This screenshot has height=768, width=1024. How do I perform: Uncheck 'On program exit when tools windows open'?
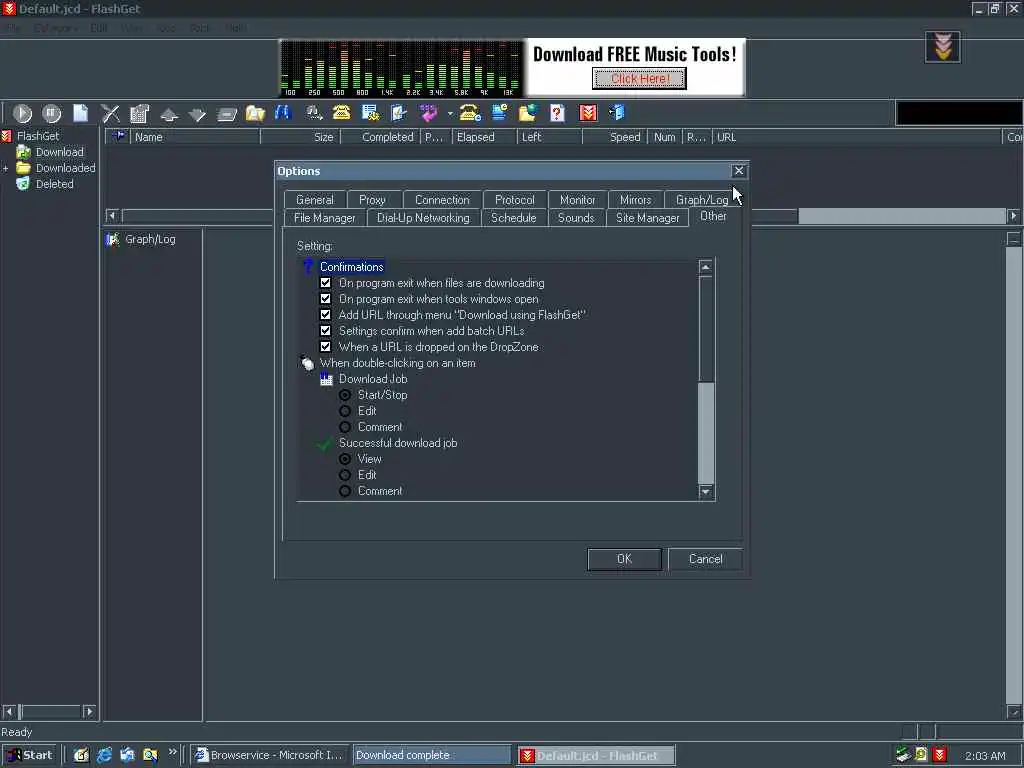click(x=325, y=299)
